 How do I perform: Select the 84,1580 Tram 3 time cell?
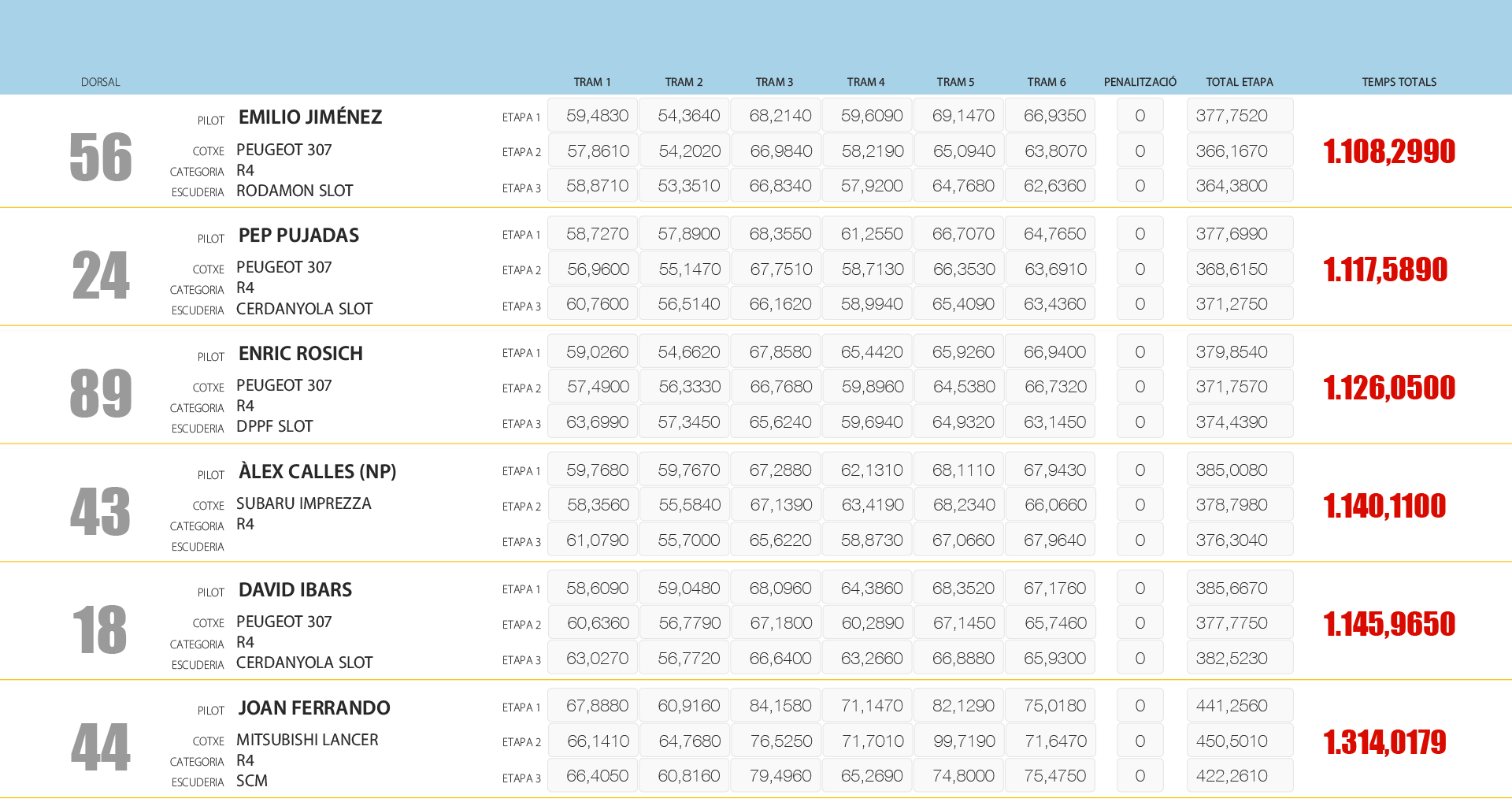780,706
